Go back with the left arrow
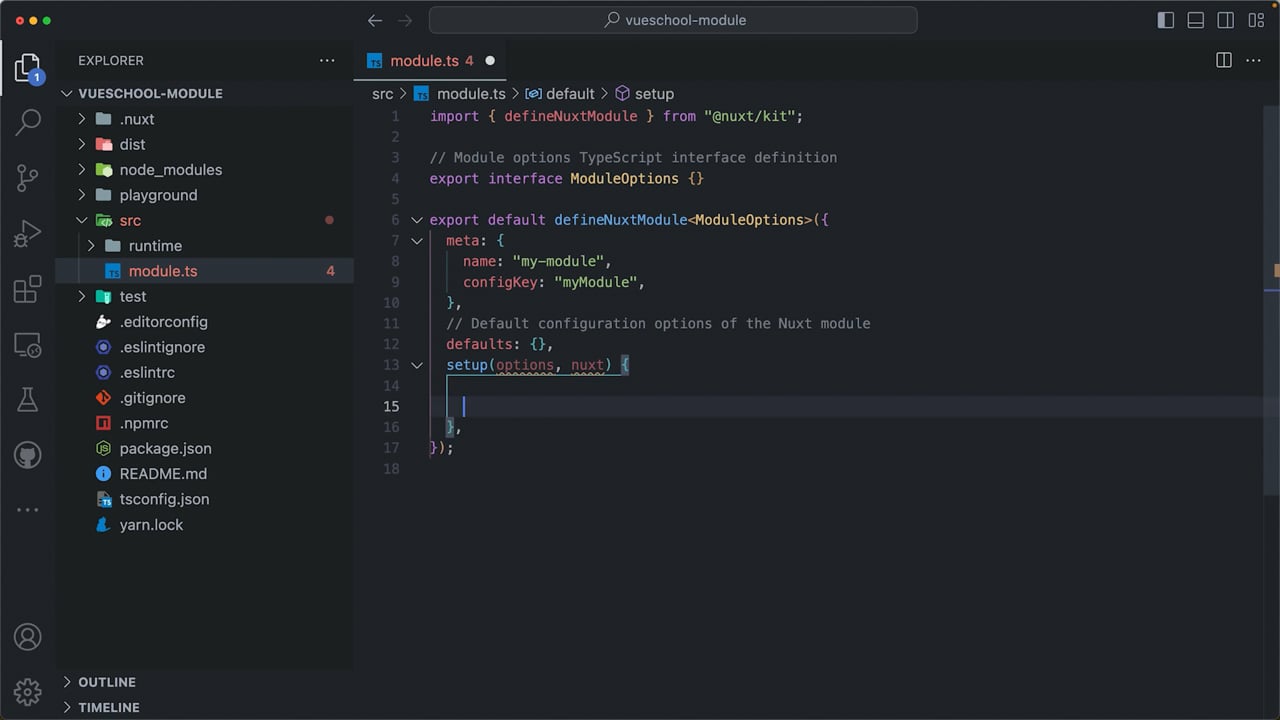Image resolution: width=1280 pixels, height=720 pixels. (x=374, y=20)
